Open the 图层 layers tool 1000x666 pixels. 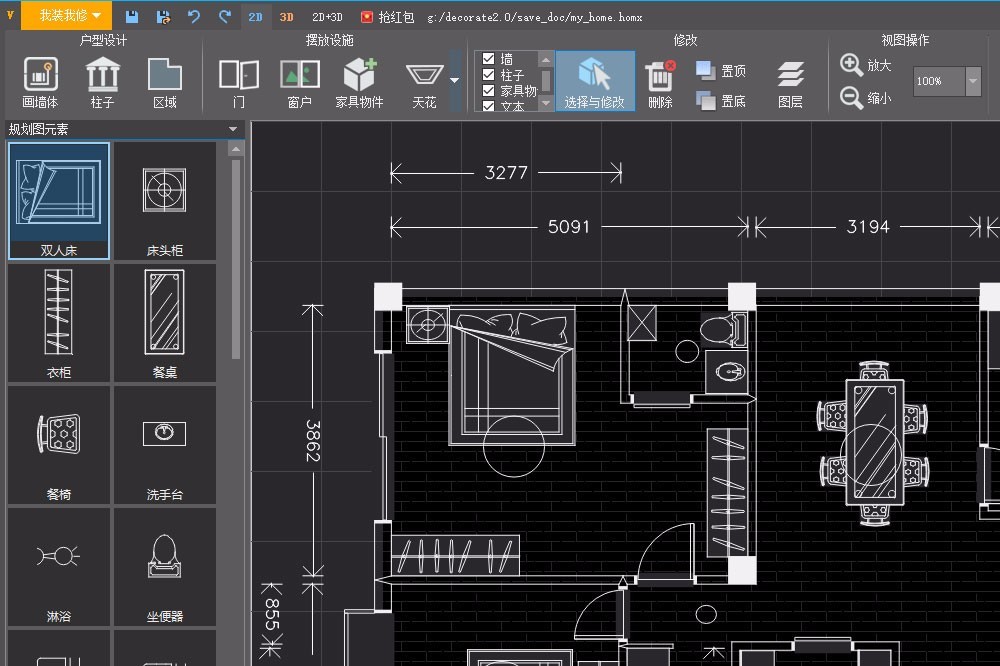[790, 82]
